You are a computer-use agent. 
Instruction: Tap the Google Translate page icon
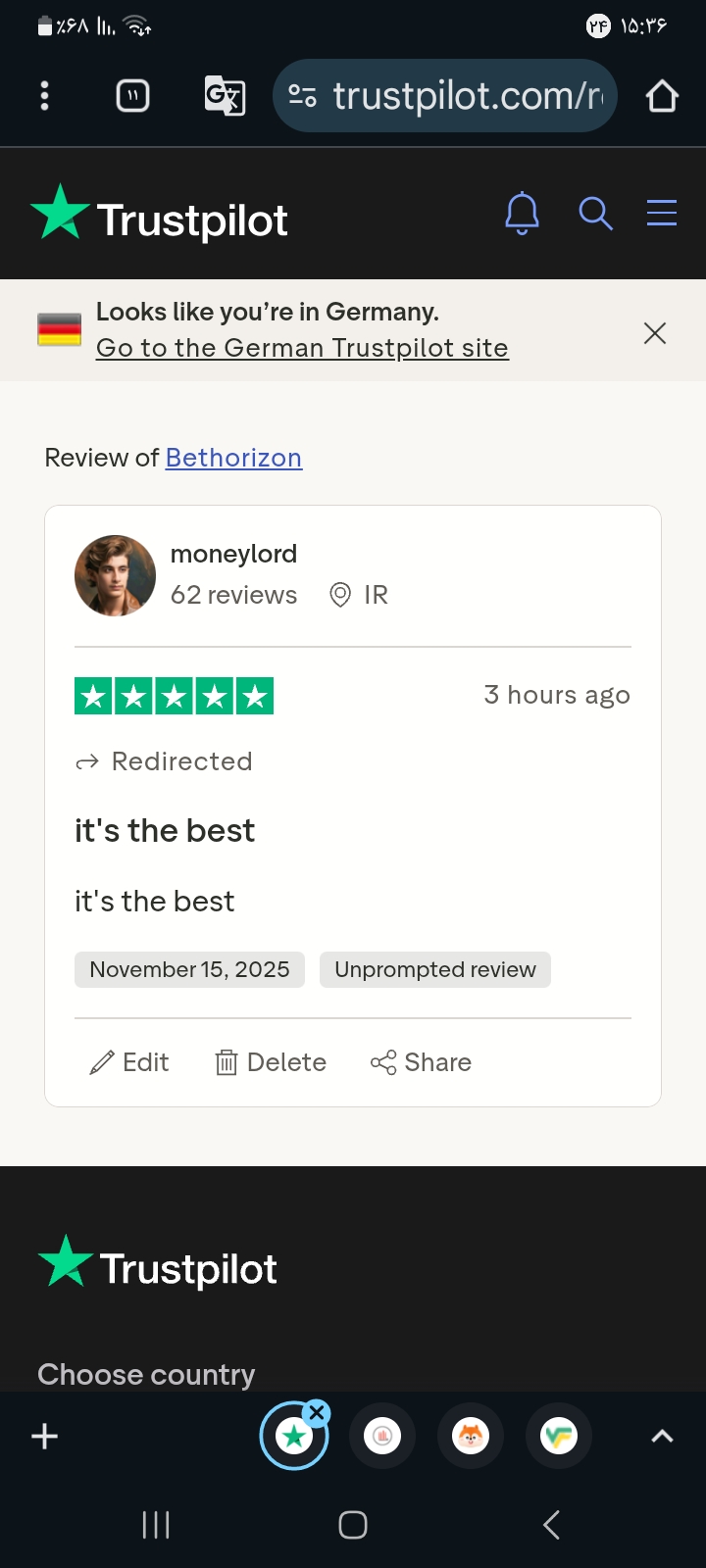(x=225, y=96)
